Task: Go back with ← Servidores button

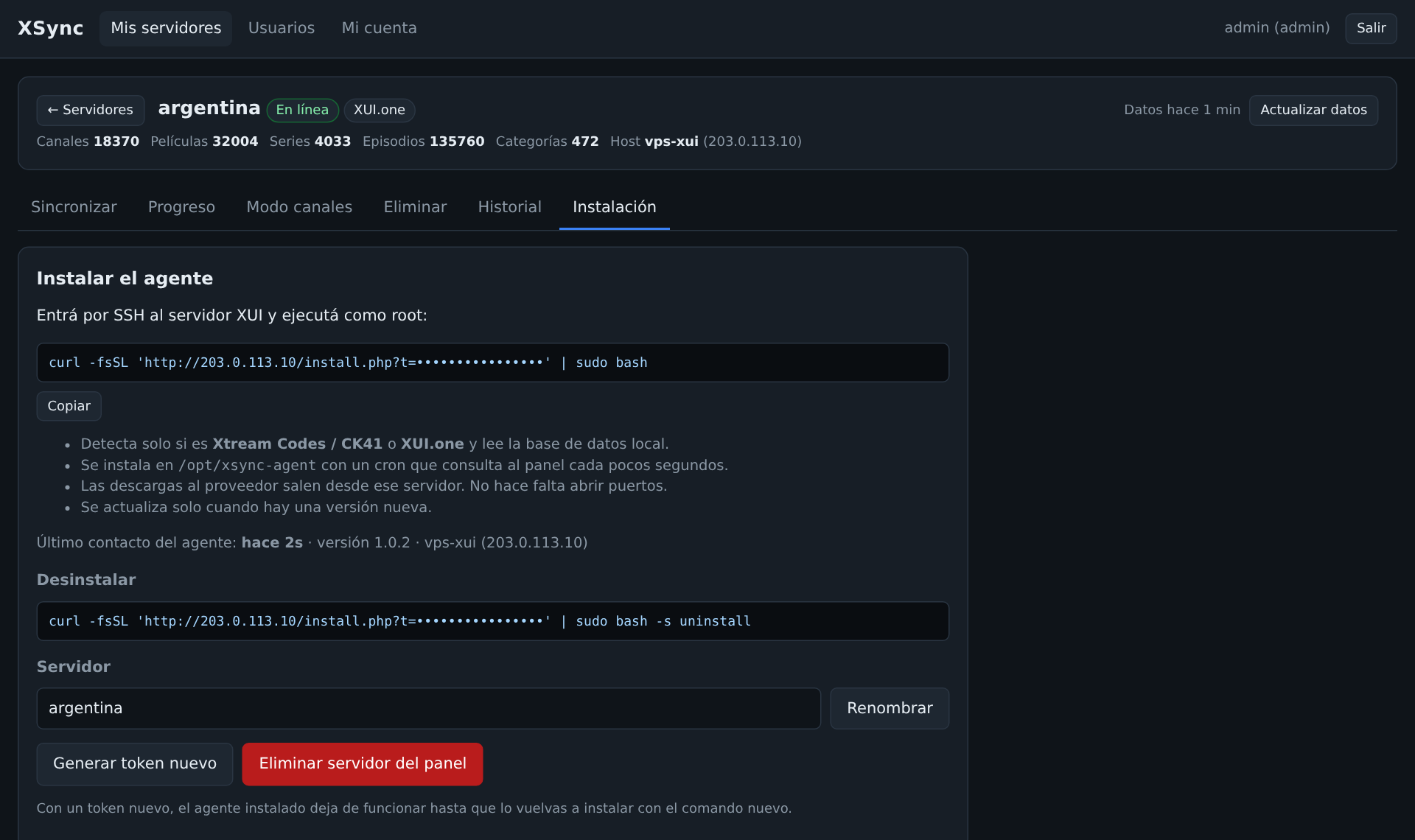Action: tap(91, 110)
